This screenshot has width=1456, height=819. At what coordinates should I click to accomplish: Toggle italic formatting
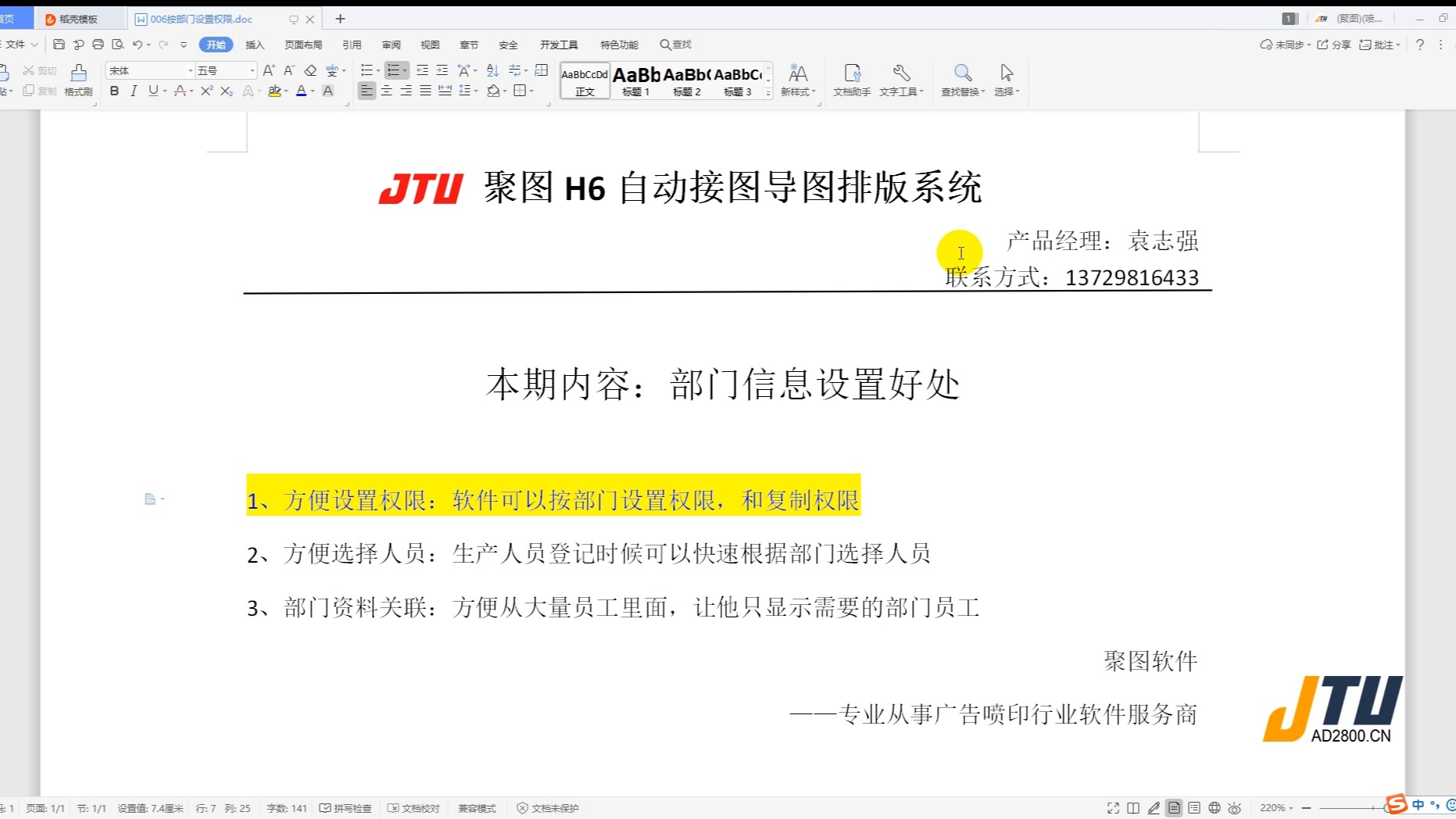(x=134, y=91)
